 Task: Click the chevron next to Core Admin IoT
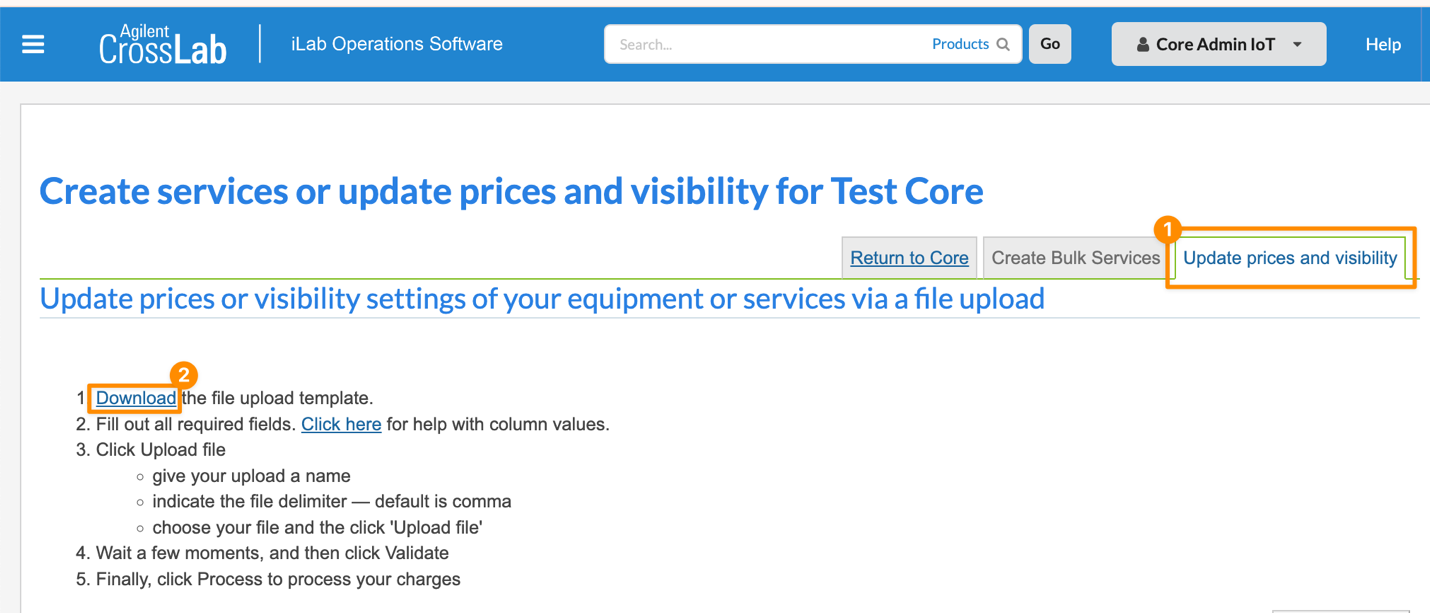point(1296,44)
